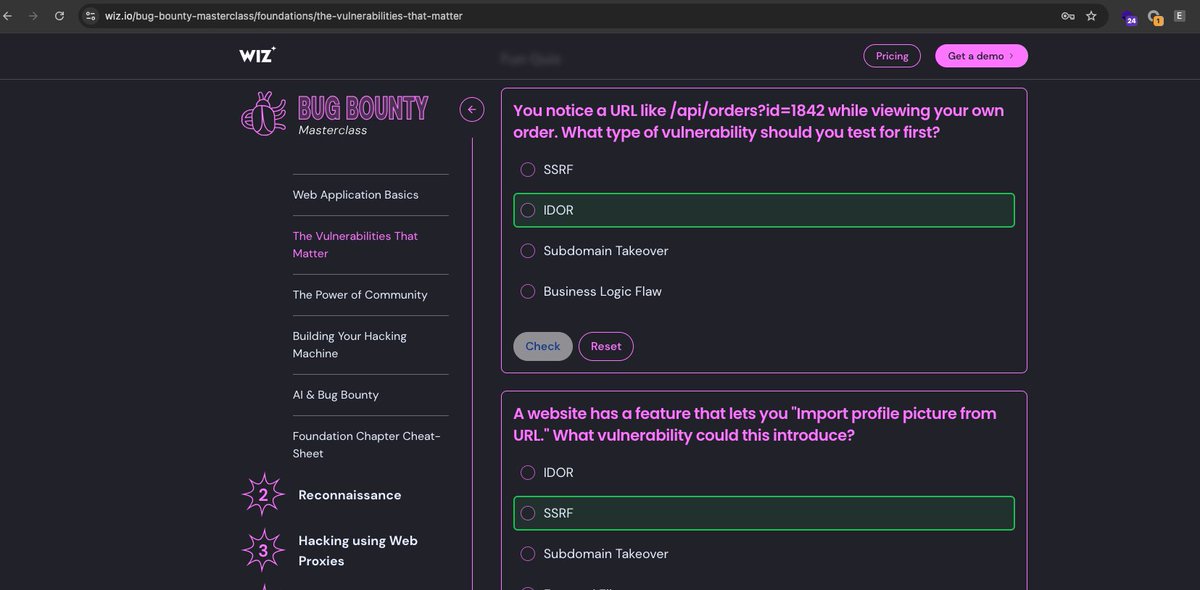The image size is (1200, 590).
Task: Click the Bug Bounty Masterclass beetle logo
Action: [263, 112]
